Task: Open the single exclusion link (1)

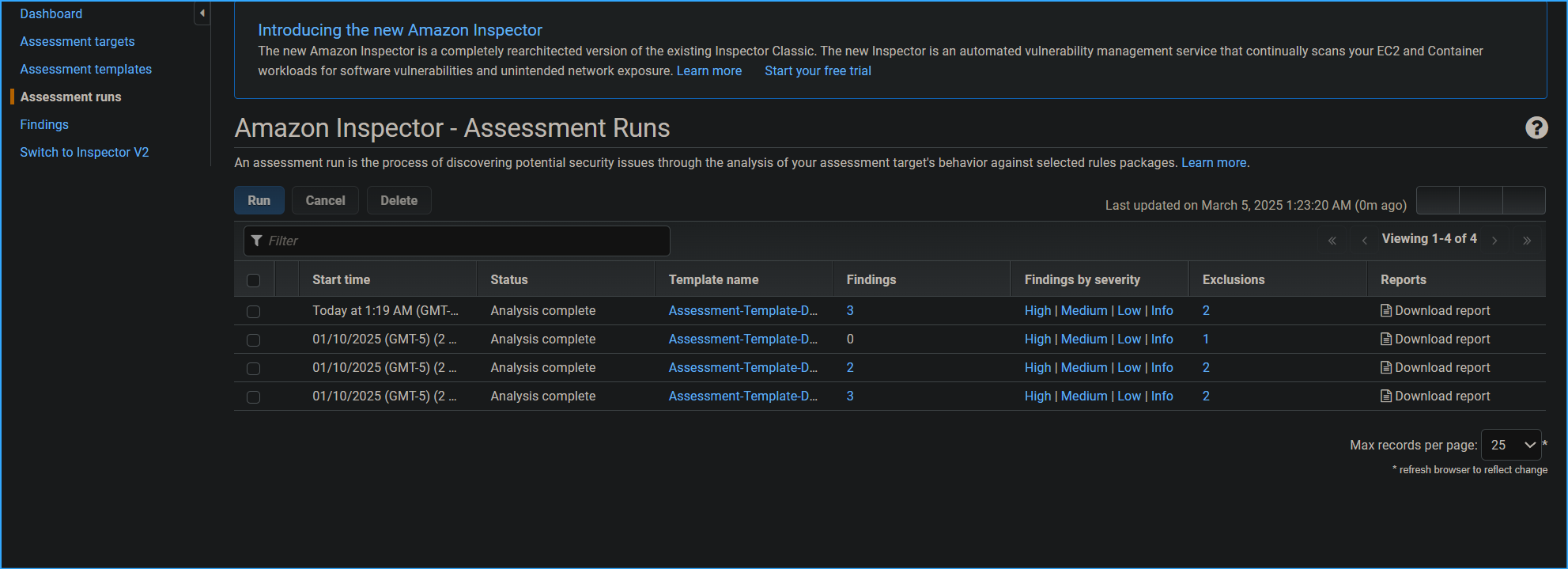Action: click(1206, 340)
